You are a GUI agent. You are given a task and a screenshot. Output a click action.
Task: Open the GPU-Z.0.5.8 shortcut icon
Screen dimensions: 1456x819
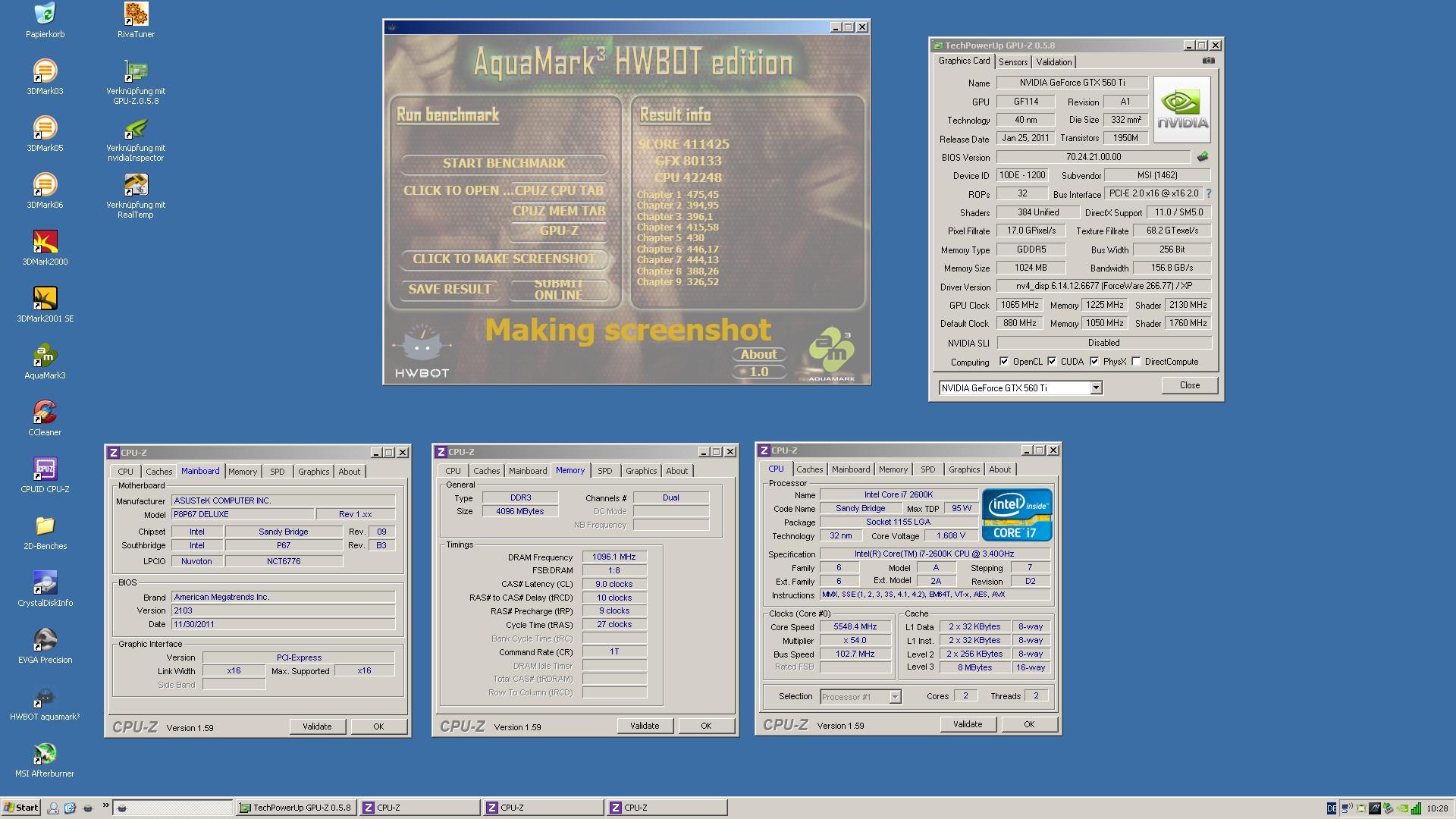point(136,71)
